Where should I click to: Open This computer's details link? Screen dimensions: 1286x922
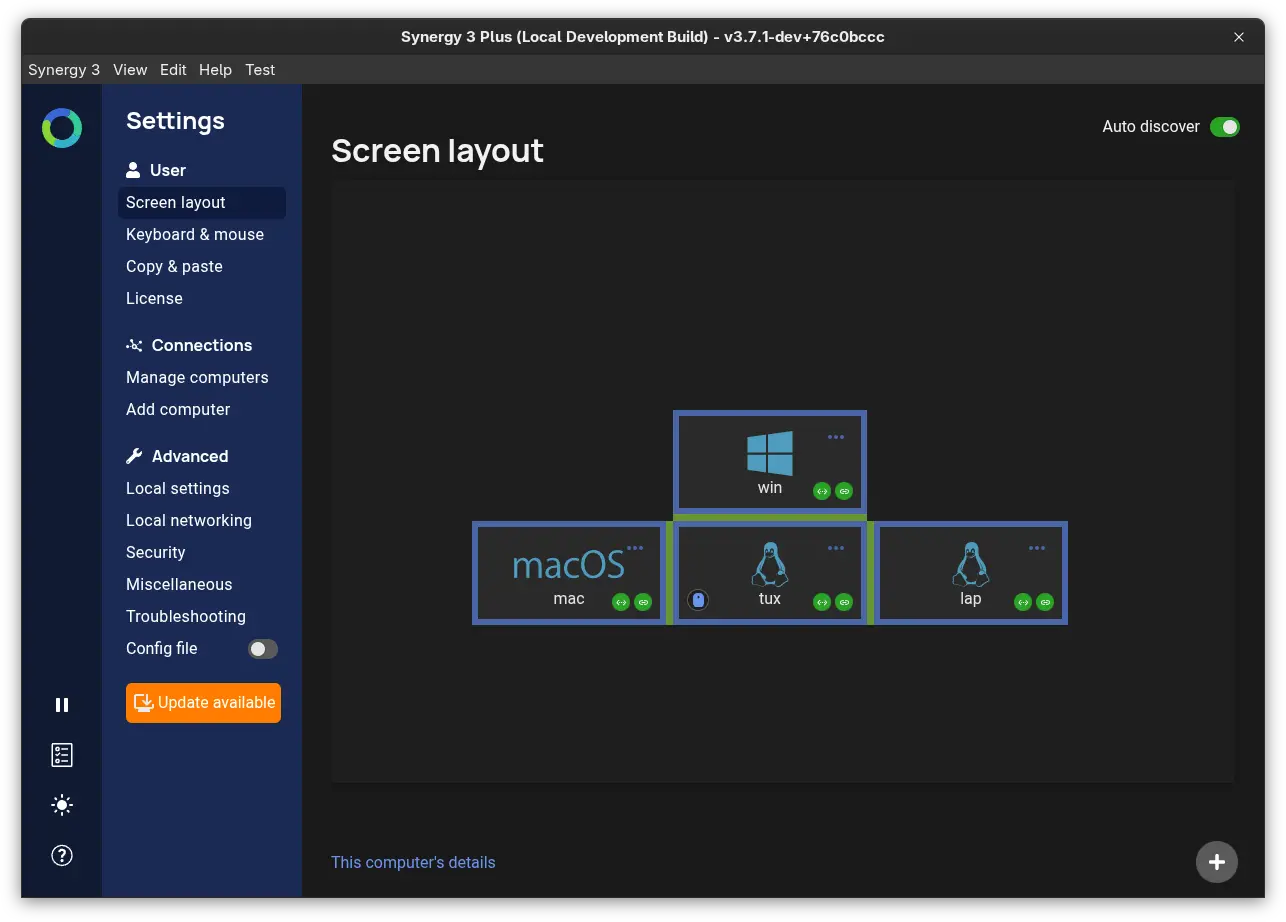pos(413,862)
